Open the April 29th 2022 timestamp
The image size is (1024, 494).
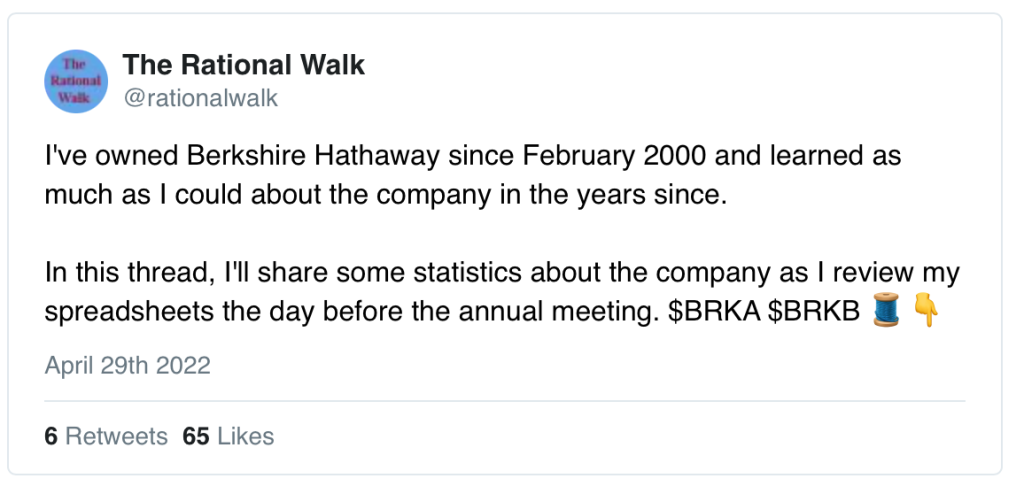[x=127, y=365]
